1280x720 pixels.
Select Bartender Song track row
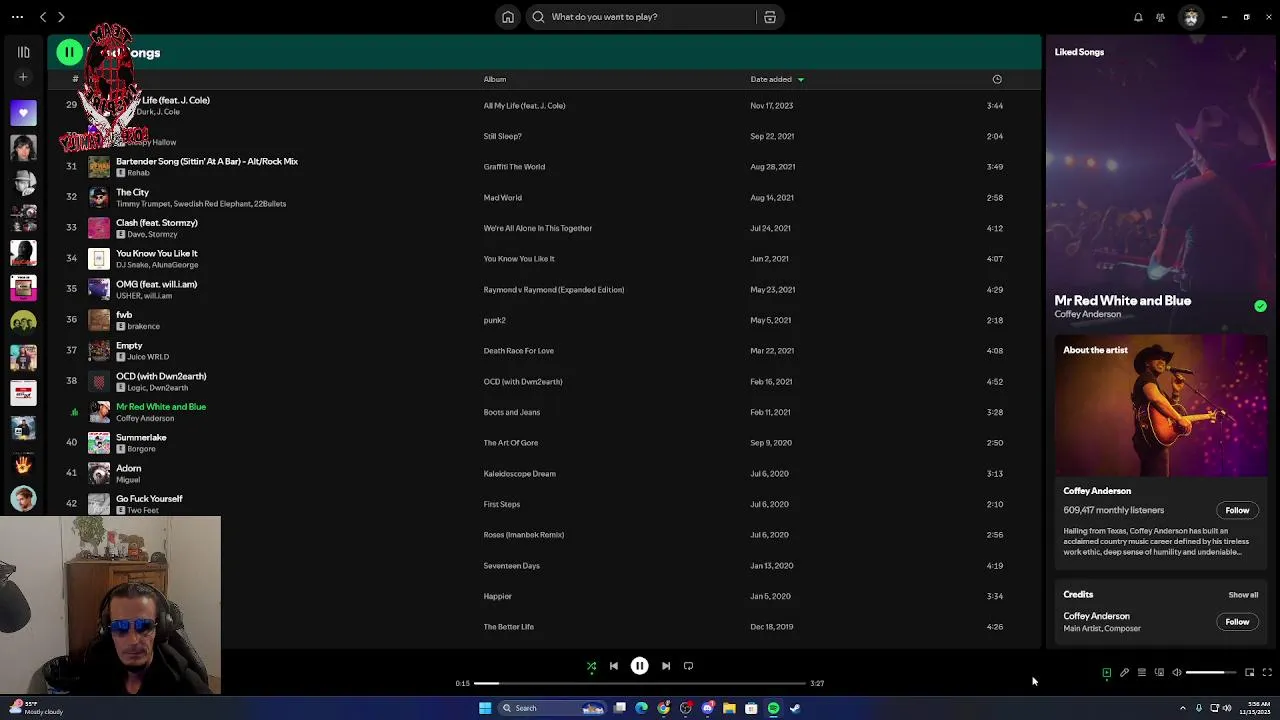pyautogui.click(x=544, y=167)
